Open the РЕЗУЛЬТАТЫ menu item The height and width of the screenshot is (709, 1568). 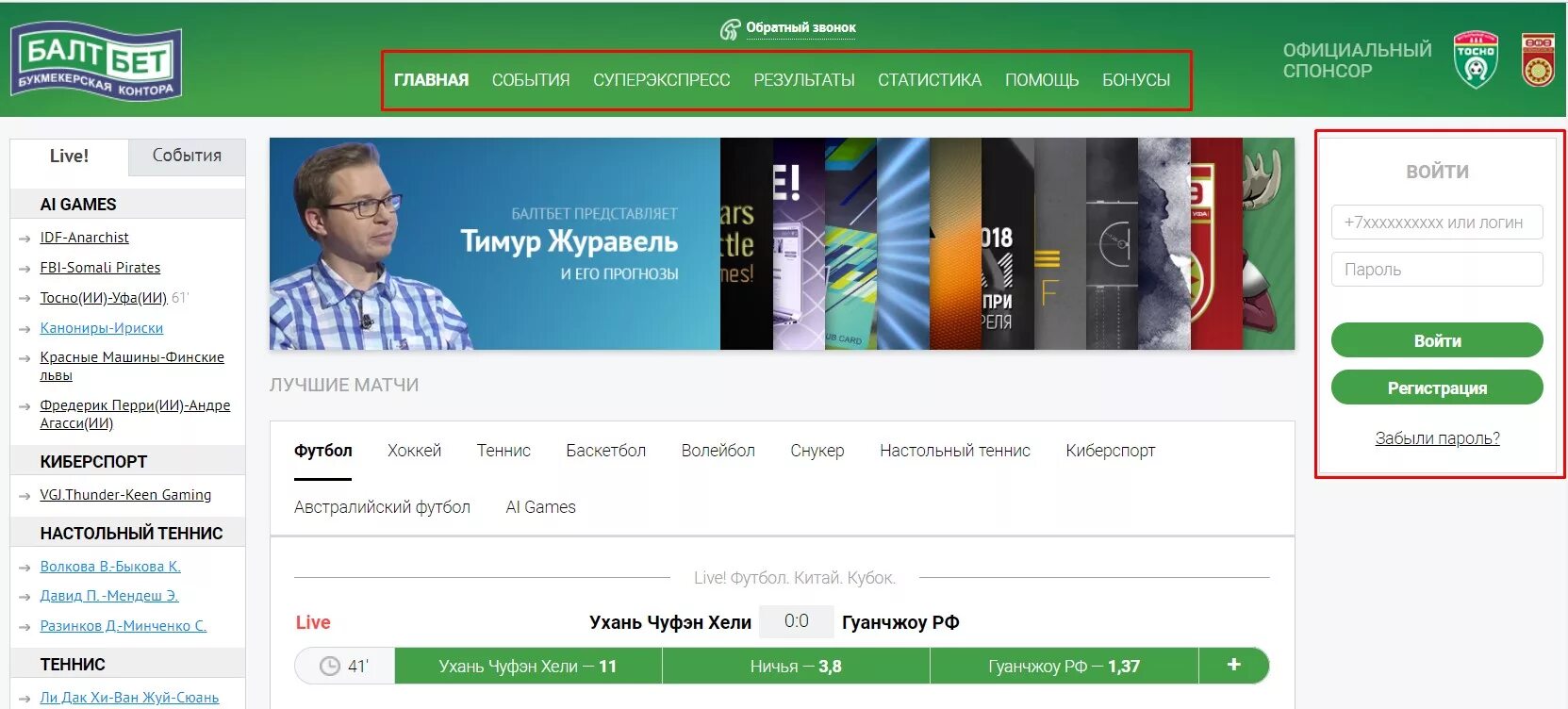(804, 80)
